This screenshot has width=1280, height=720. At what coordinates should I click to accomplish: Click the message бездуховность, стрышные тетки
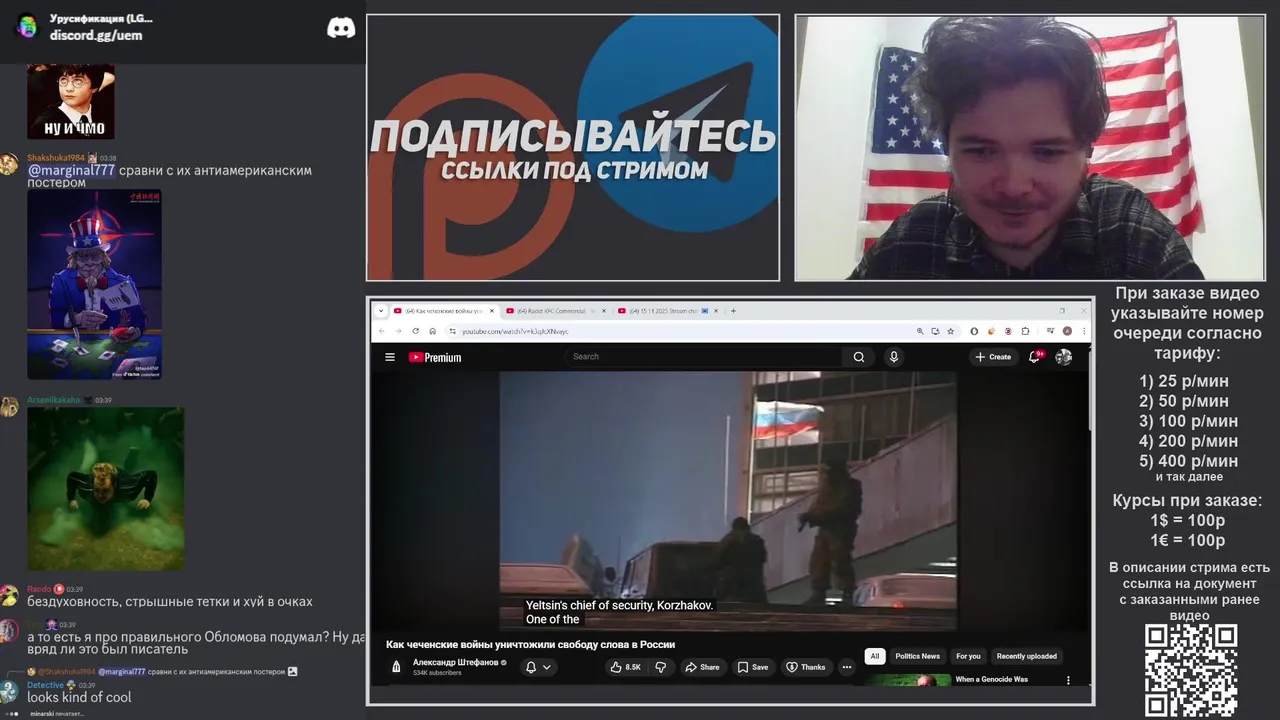170,602
